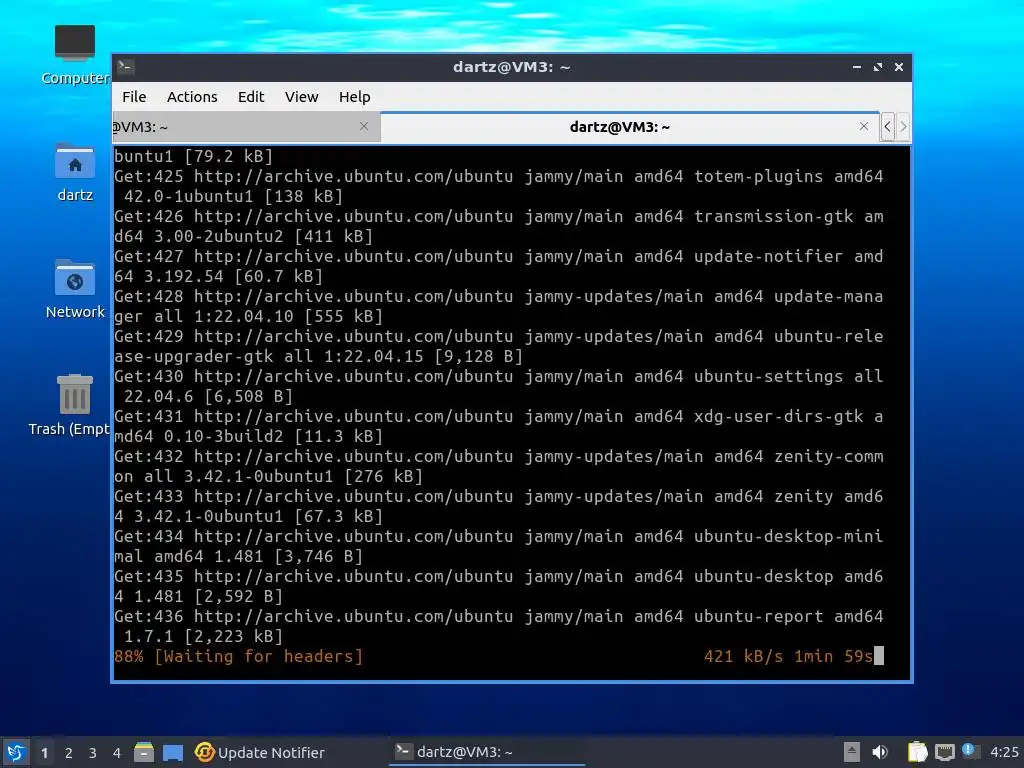This screenshot has width=1024, height=768.
Task: Open the View menu
Action: click(x=301, y=97)
